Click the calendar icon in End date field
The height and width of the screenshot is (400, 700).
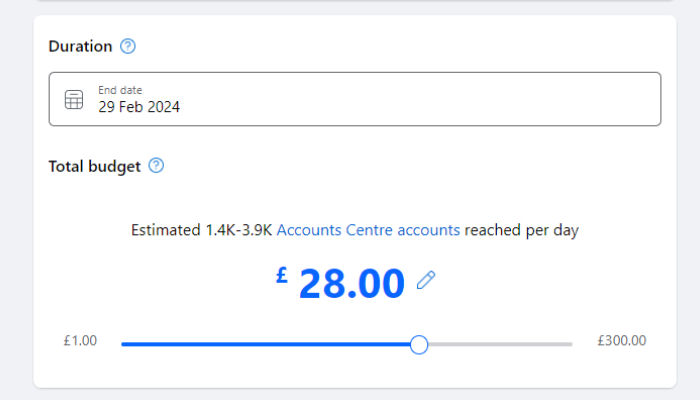[x=74, y=99]
